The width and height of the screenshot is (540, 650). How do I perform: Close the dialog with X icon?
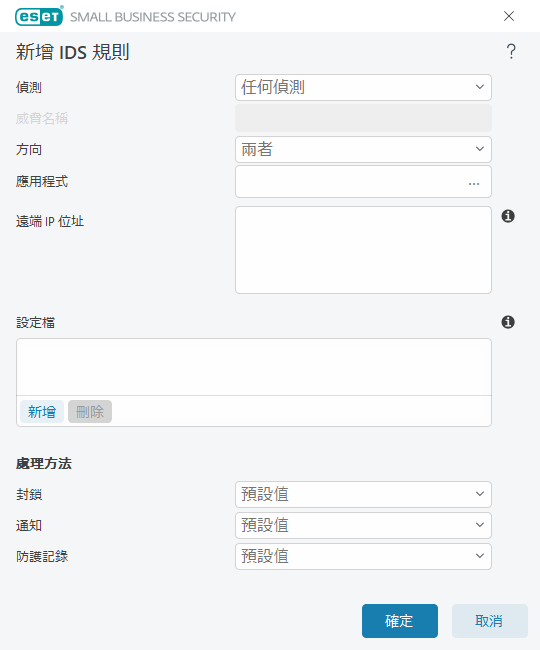[509, 16]
